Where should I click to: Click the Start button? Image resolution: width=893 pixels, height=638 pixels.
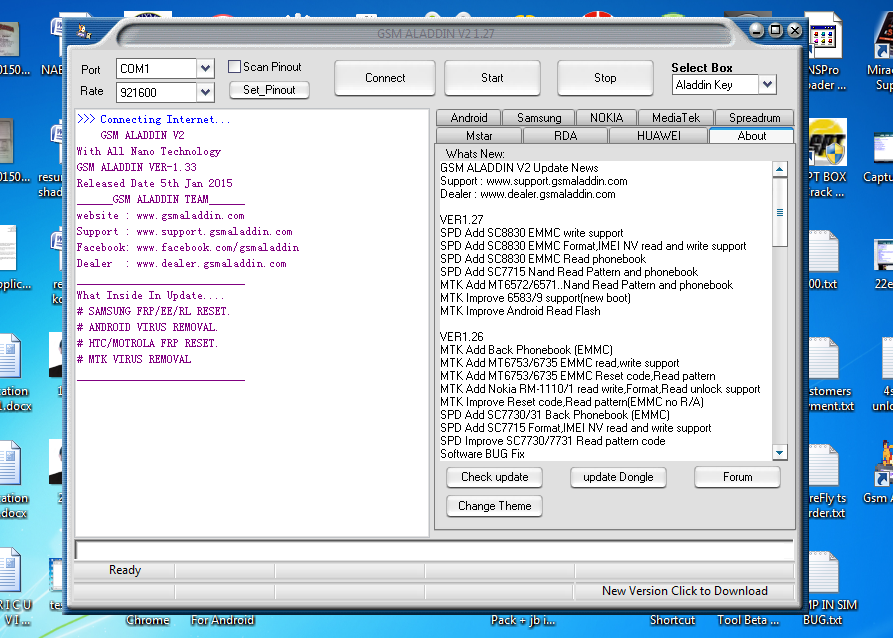pos(492,78)
